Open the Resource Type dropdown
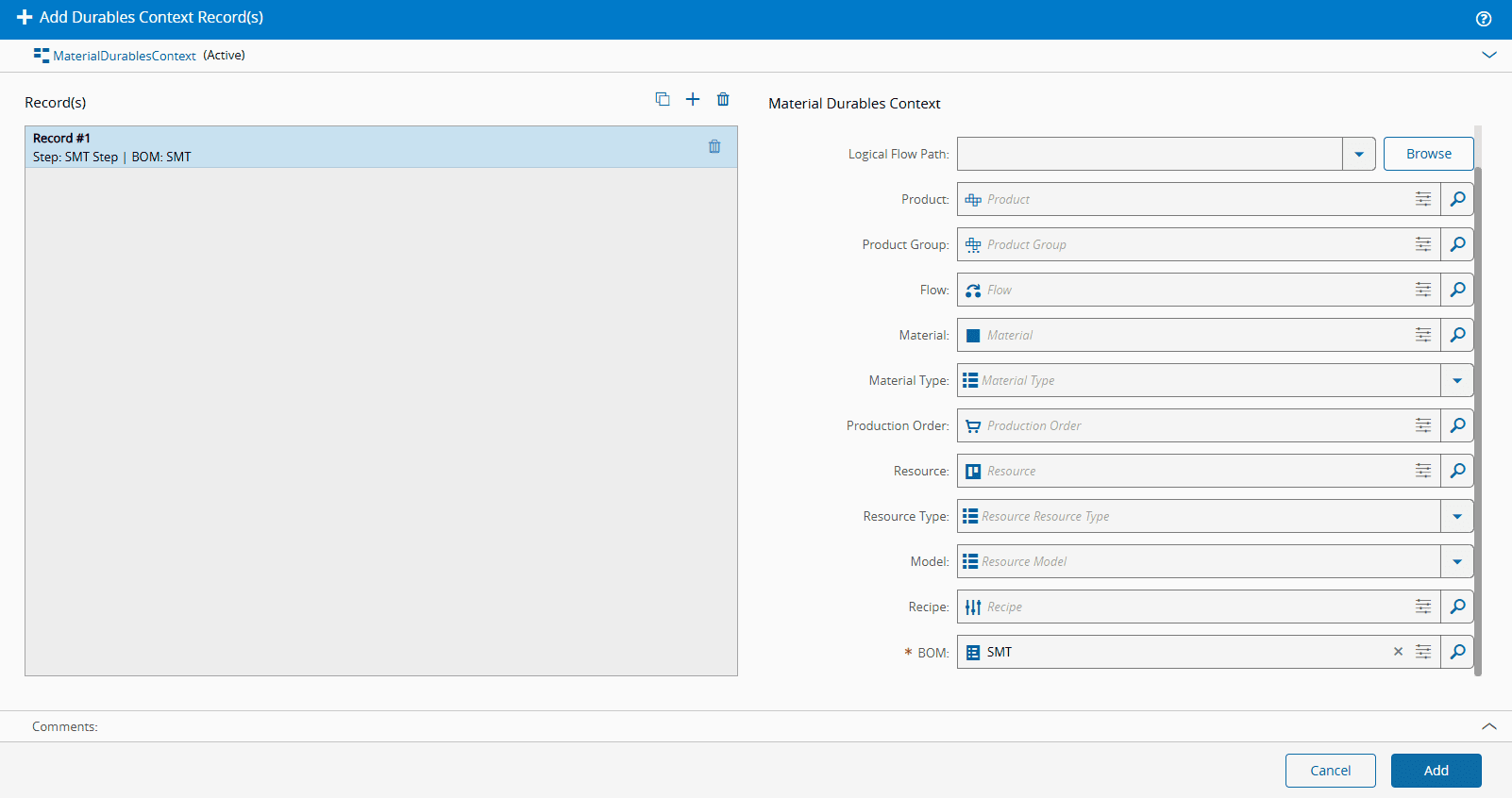Viewport: 1512px width, 798px height. point(1456,516)
